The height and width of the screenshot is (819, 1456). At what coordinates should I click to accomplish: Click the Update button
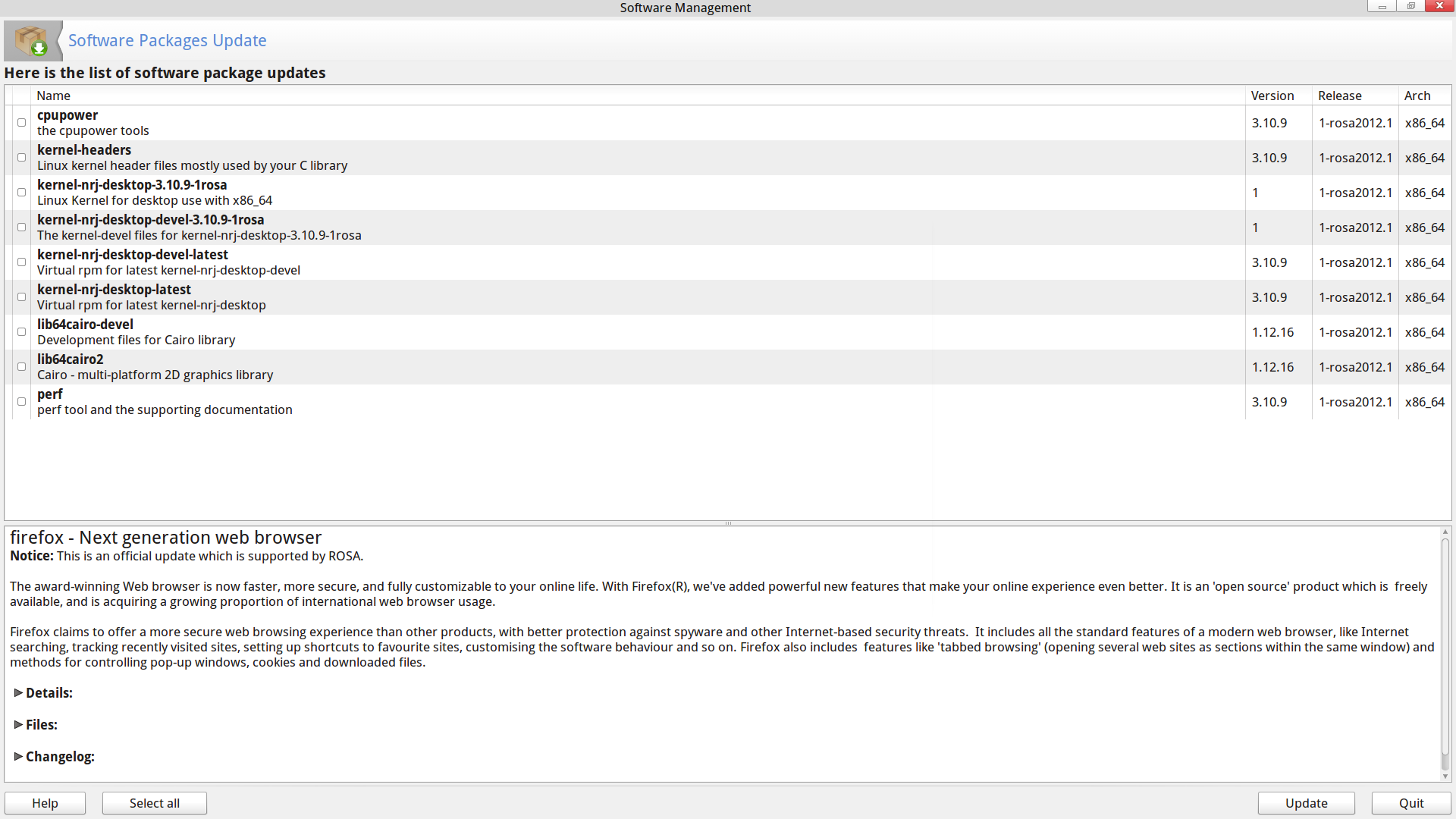tap(1306, 803)
